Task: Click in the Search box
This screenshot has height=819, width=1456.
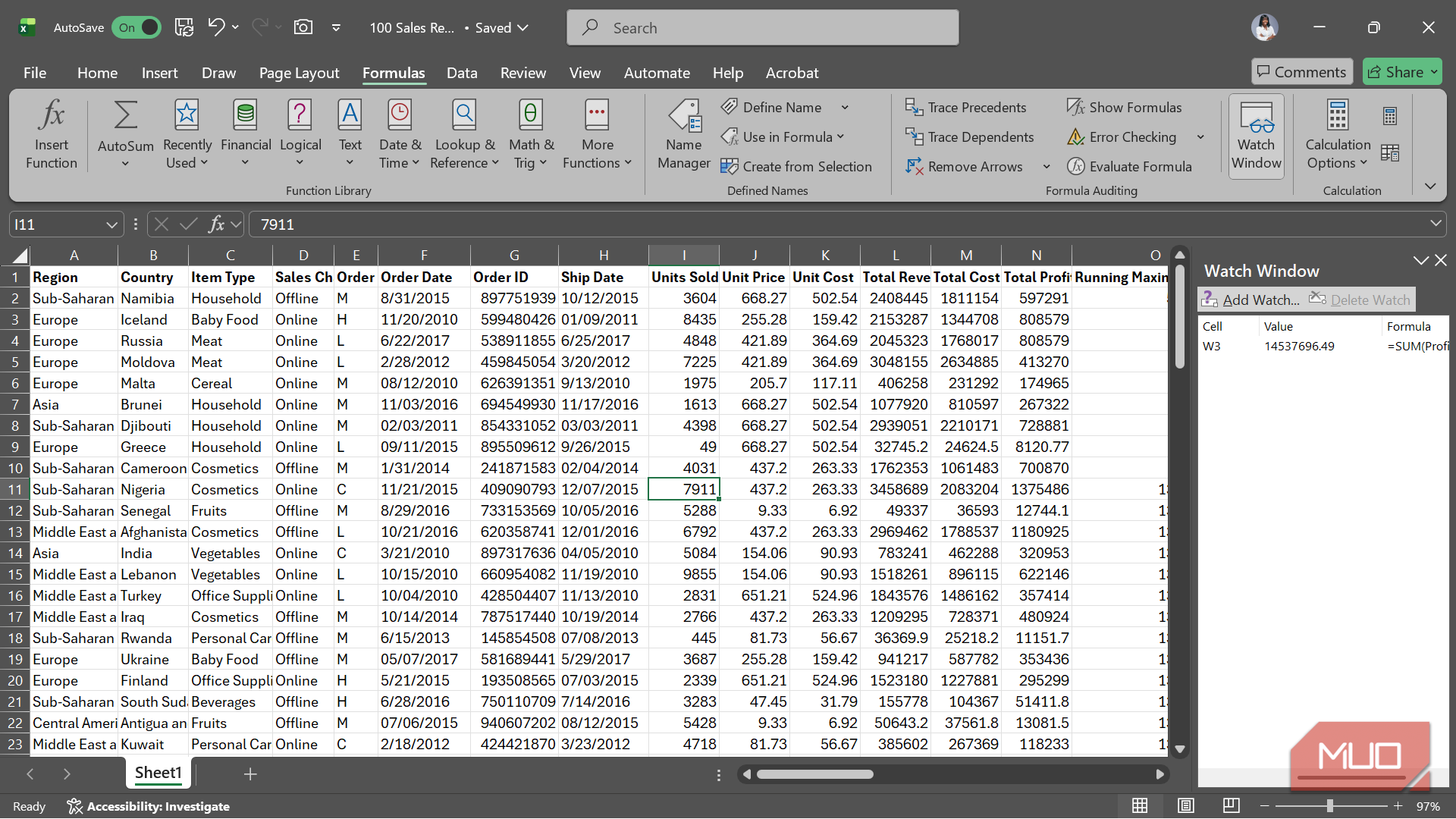Action: pos(762,28)
